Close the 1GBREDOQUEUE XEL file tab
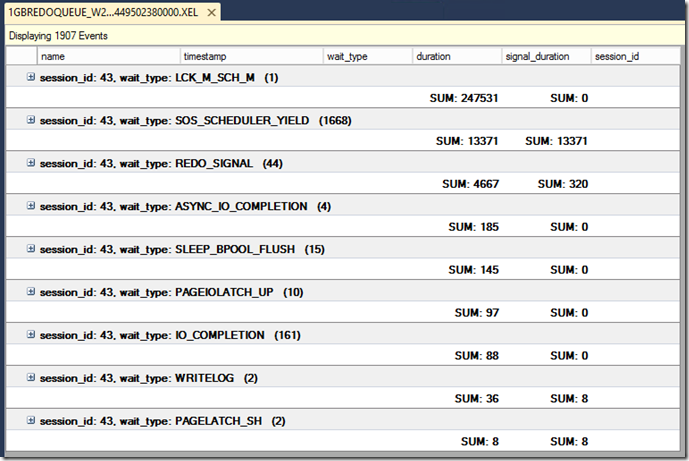 [x=211, y=13]
